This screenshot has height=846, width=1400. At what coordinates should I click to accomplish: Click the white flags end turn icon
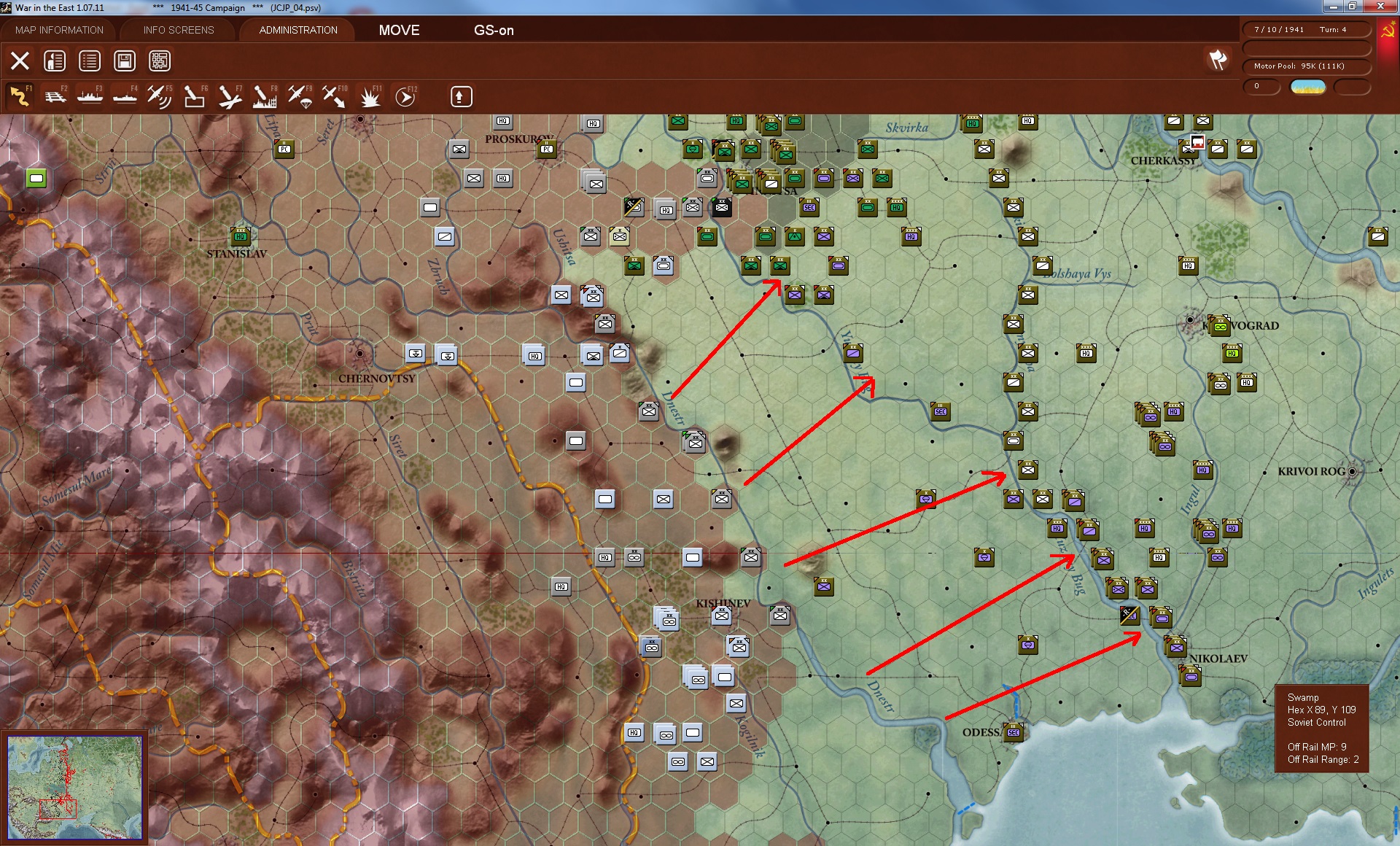coord(1218,60)
